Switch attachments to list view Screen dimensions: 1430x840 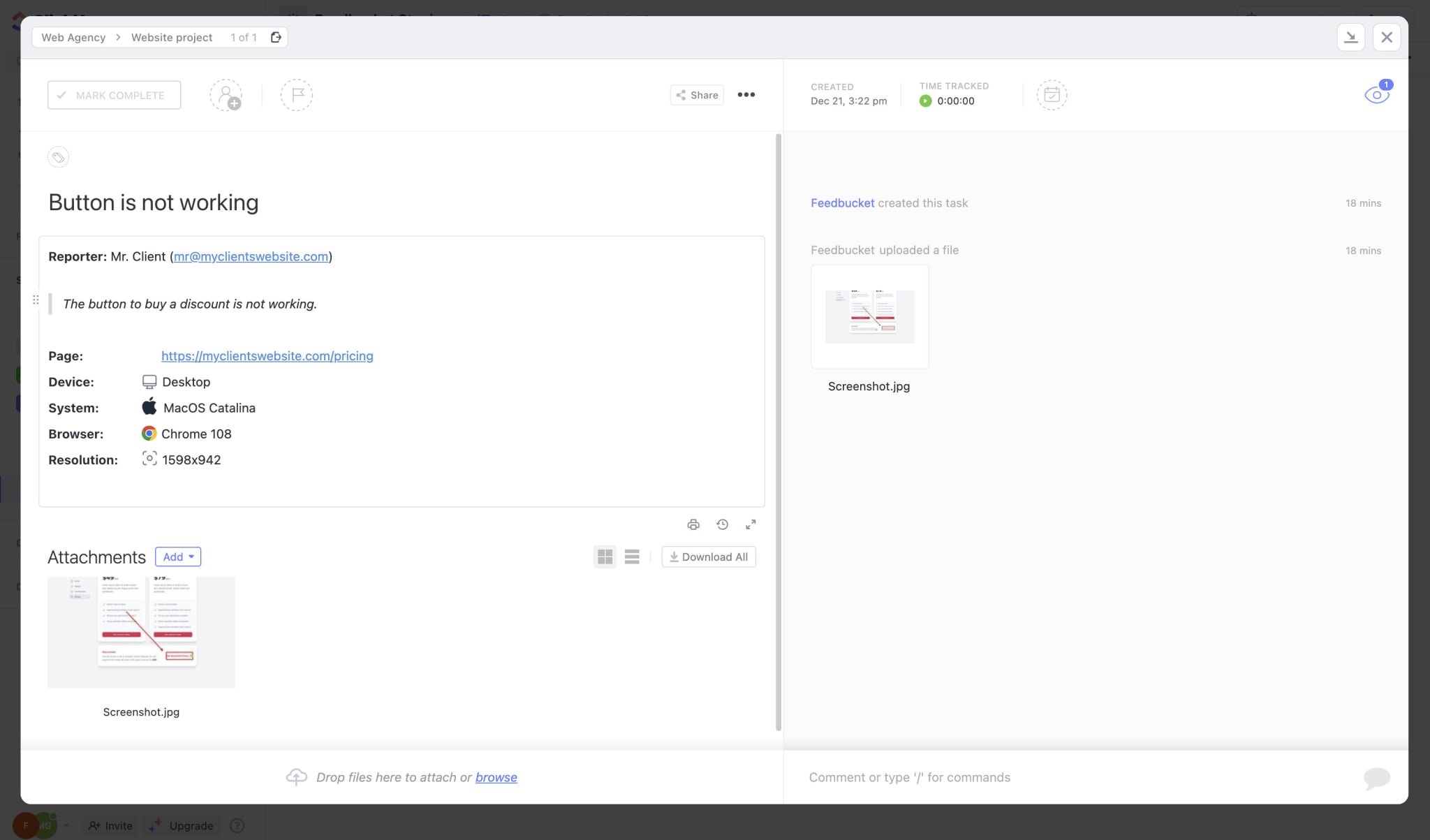click(631, 556)
